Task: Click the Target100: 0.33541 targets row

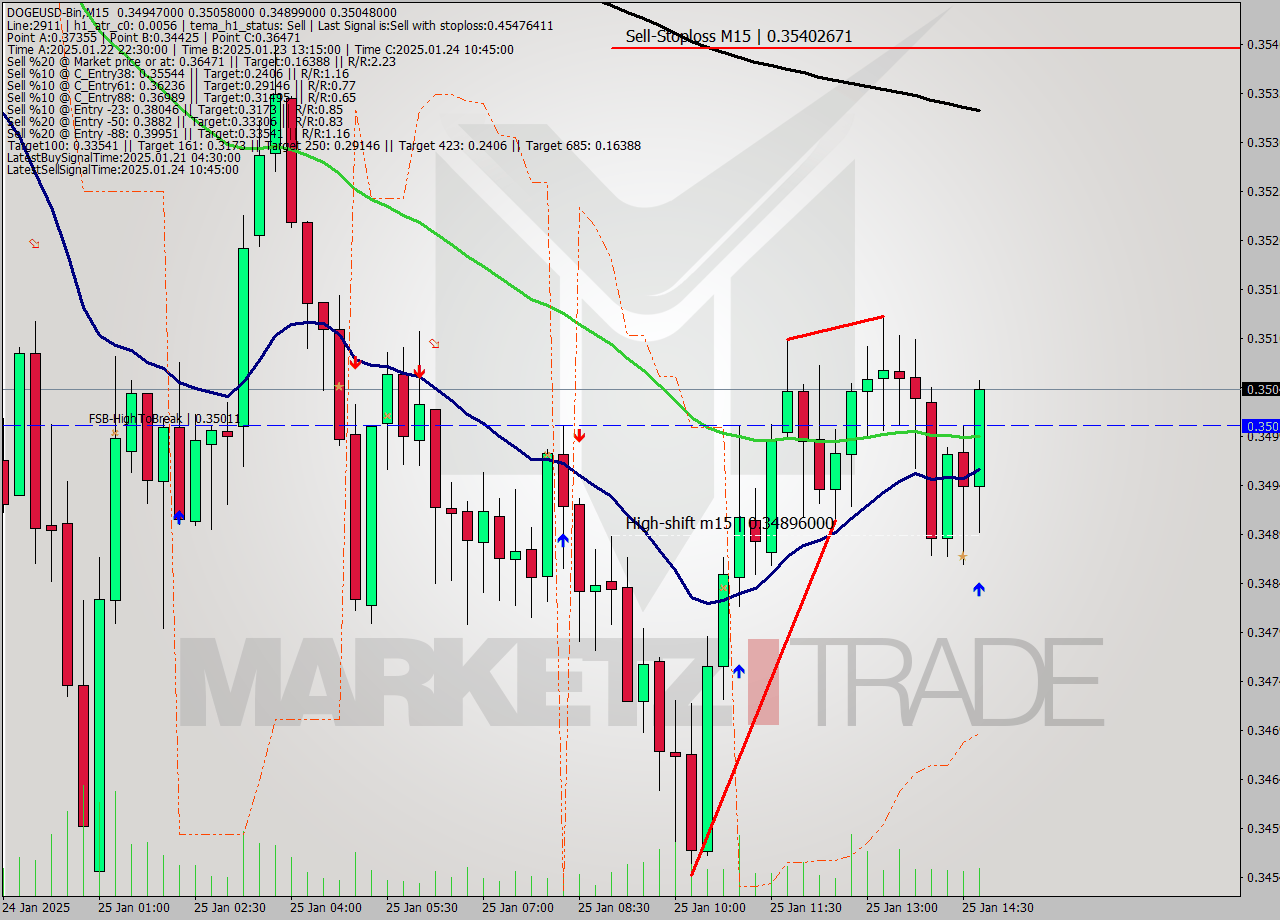Action: pos(323,145)
